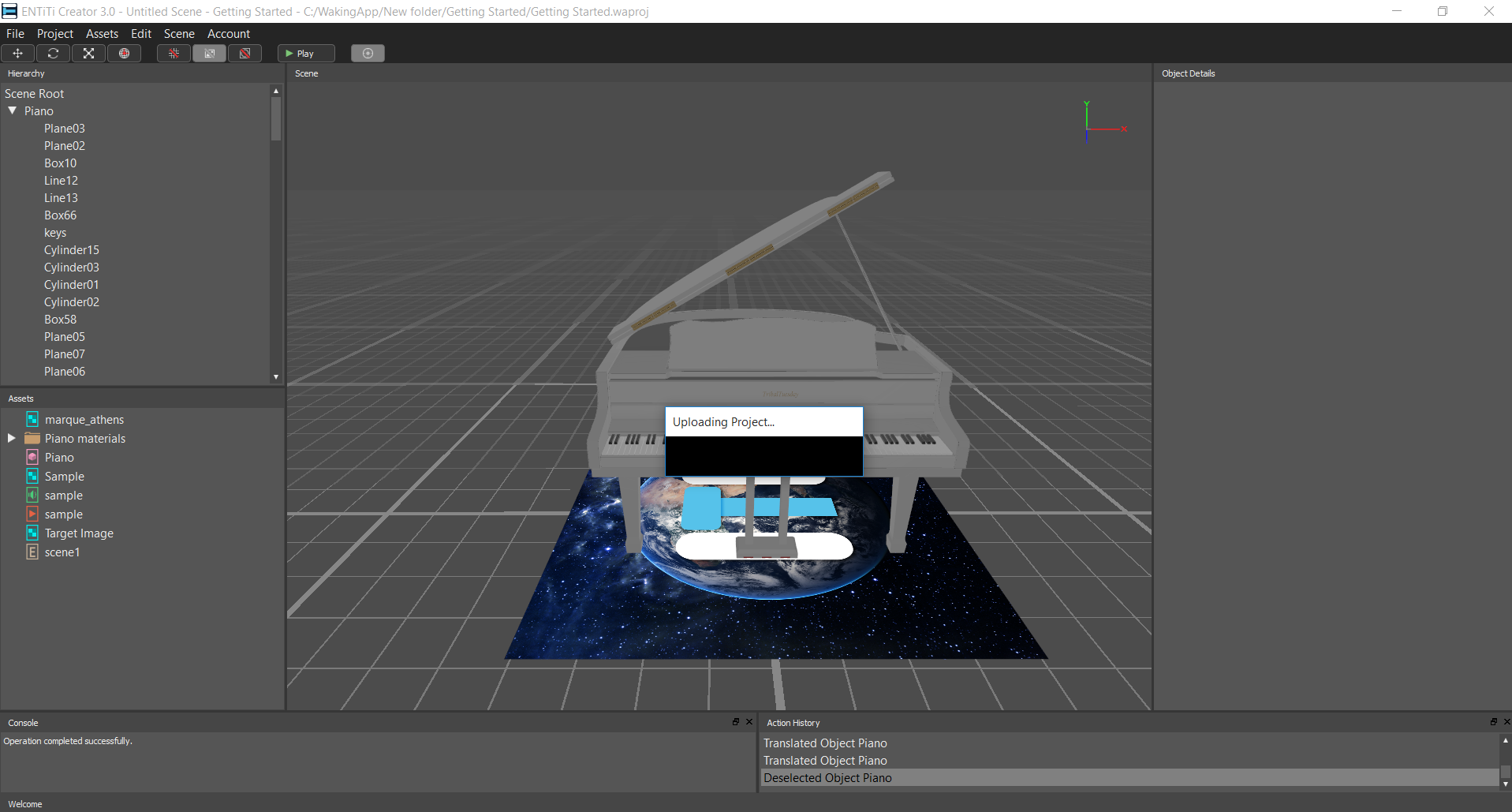Viewport: 1512px width, 812px height.
Task: Select Box10 in Hierarchy
Action: 61,163
